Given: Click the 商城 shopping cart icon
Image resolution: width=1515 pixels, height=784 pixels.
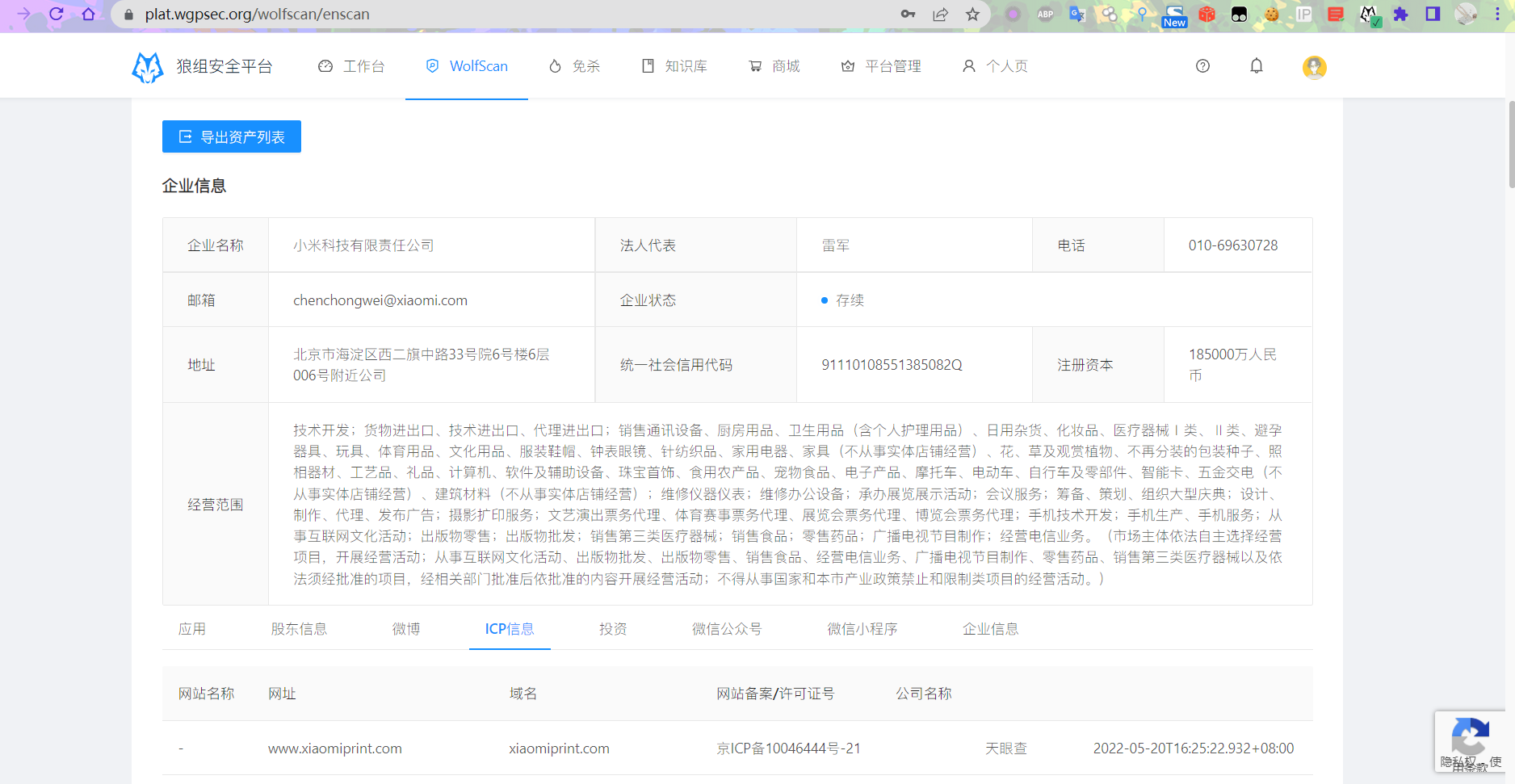Looking at the screenshot, I should [755, 65].
